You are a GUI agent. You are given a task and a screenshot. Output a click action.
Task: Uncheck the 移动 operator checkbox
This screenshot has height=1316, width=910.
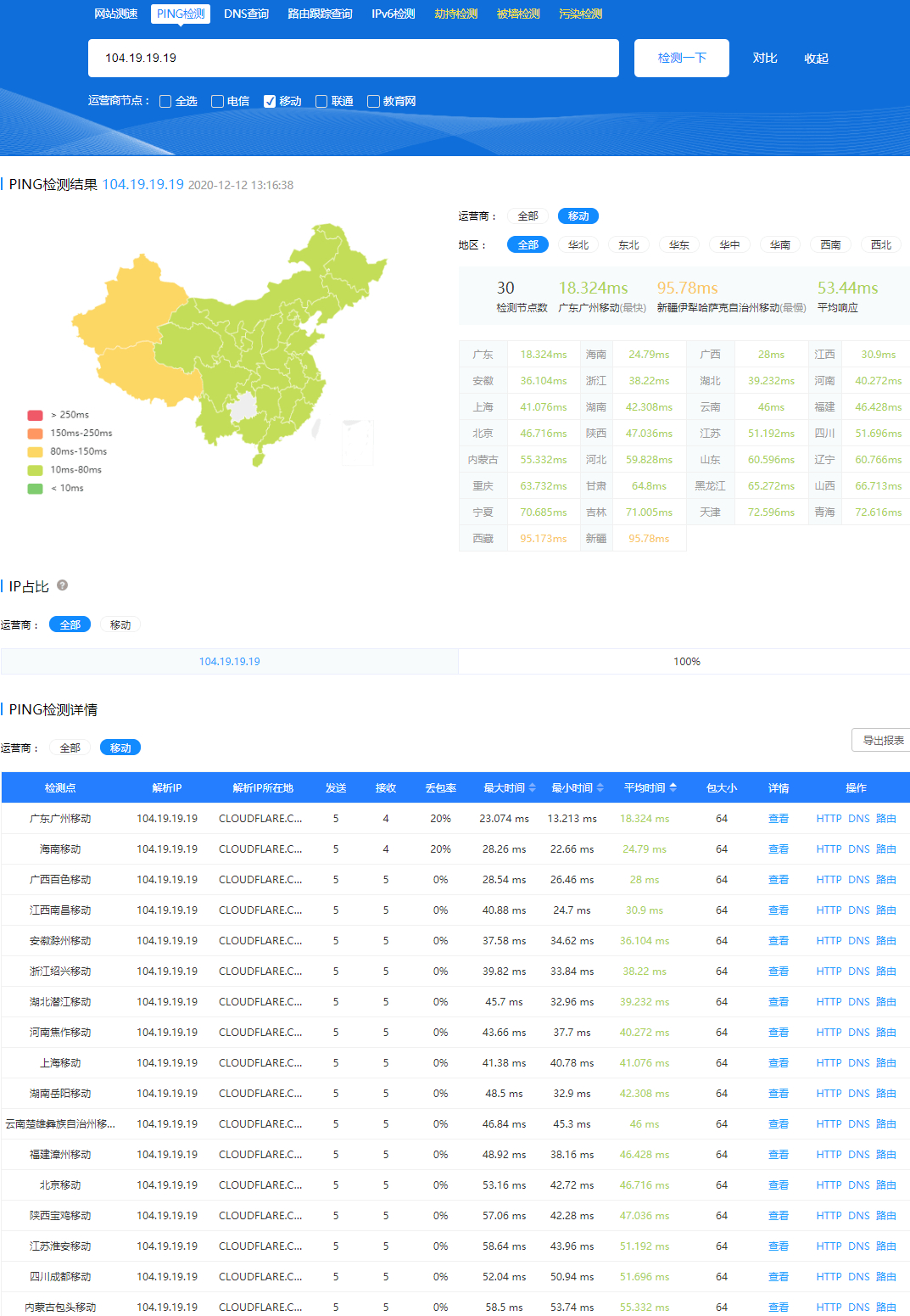tap(270, 102)
